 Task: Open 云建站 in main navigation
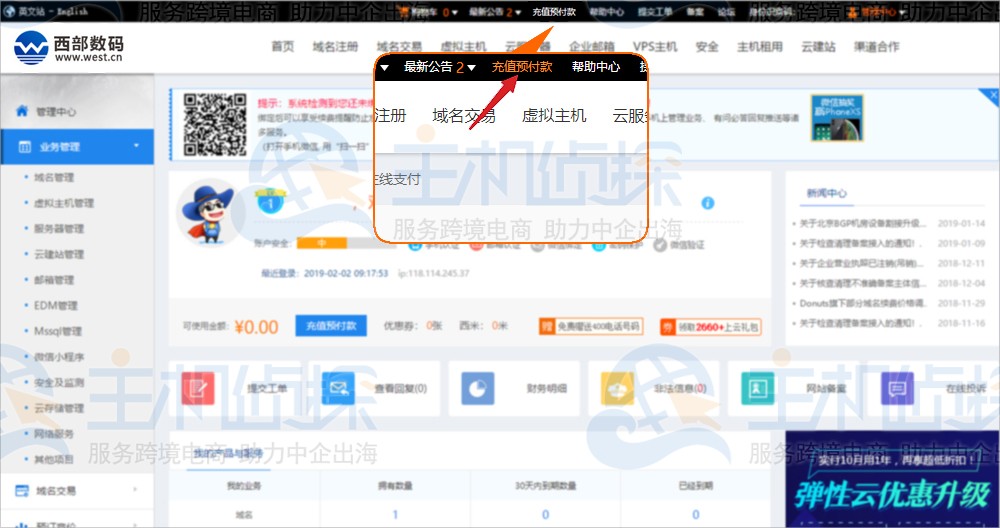(818, 47)
